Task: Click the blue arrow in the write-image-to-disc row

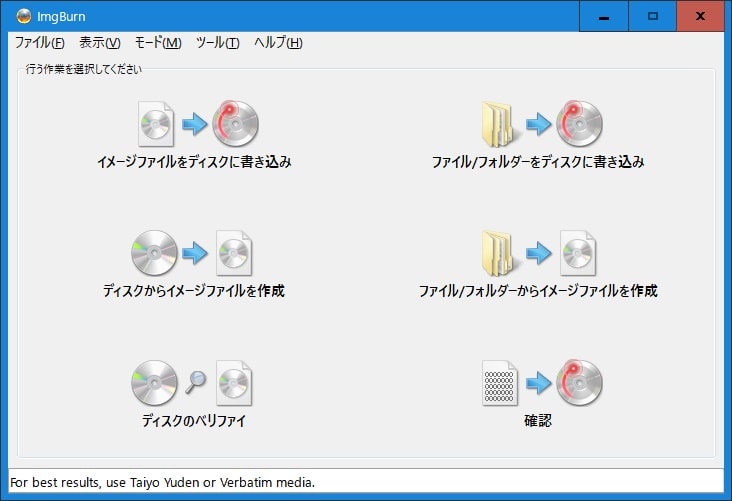Action: [x=194, y=124]
